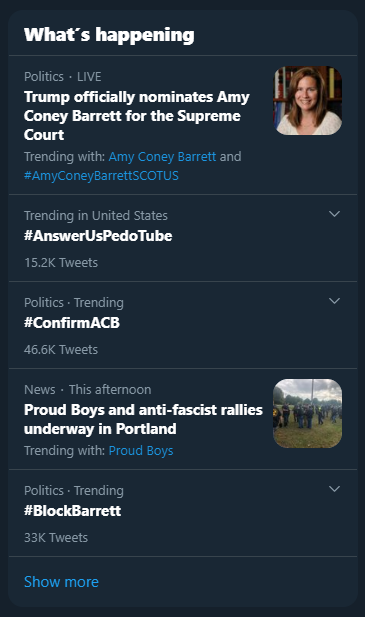Image resolution: width=365 pixels, height=617 pixels.
Task: Click Show more trends
Action: click(x=61, y=582)
